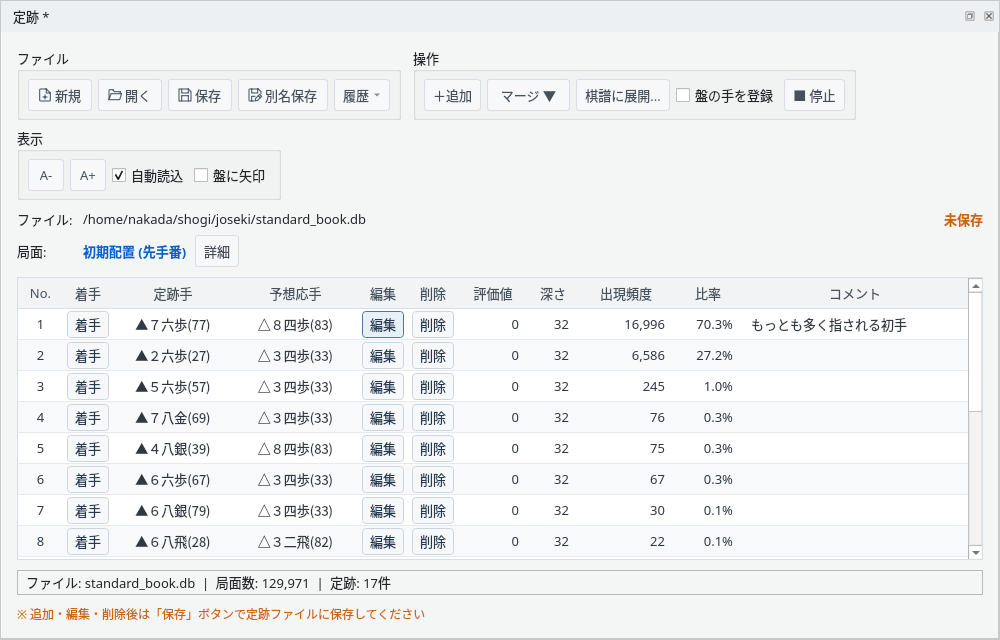Play ▲７六歩(77) using its 着手 button

(x=88, y=324)
